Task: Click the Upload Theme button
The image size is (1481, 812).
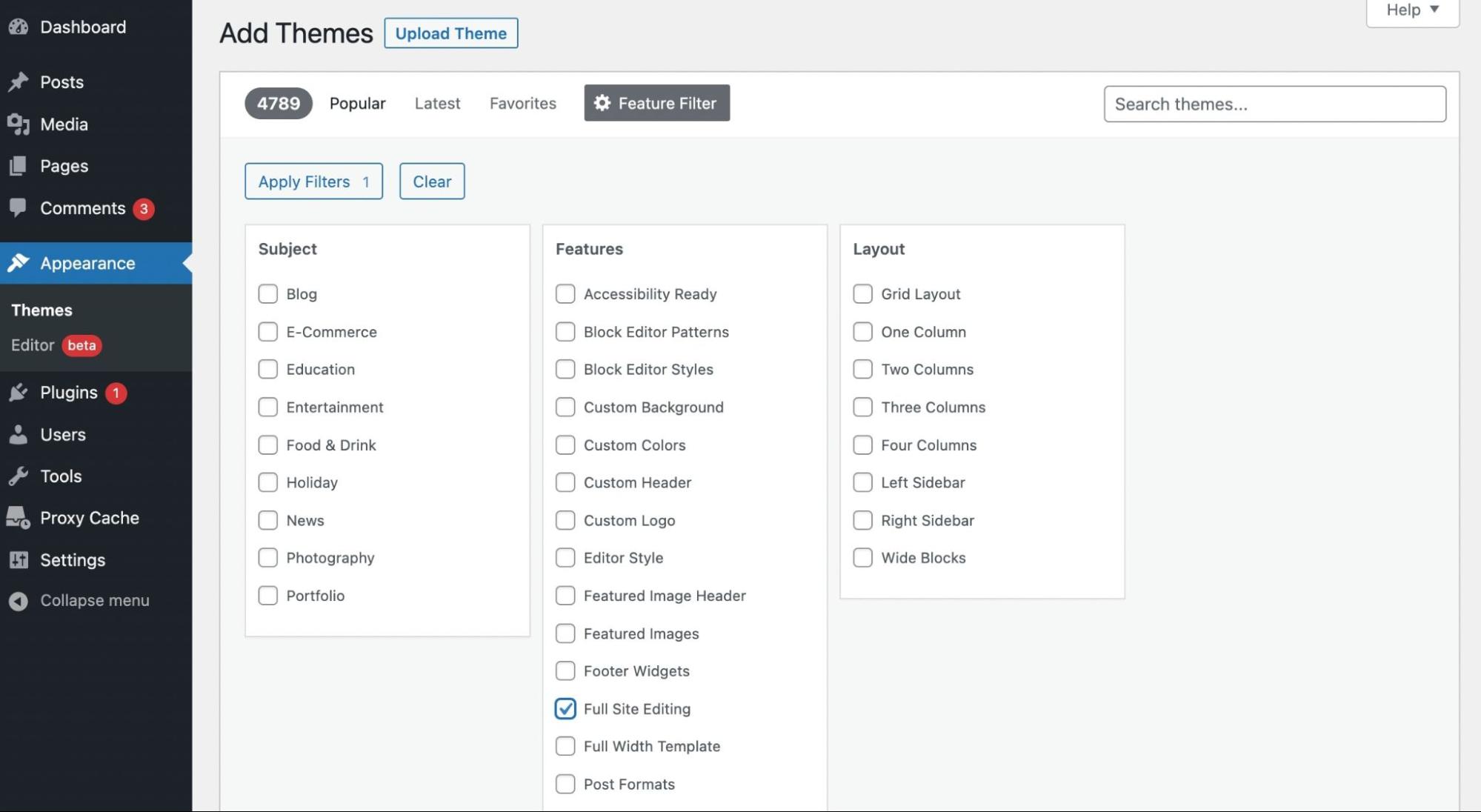Action: tap(450, 33)
